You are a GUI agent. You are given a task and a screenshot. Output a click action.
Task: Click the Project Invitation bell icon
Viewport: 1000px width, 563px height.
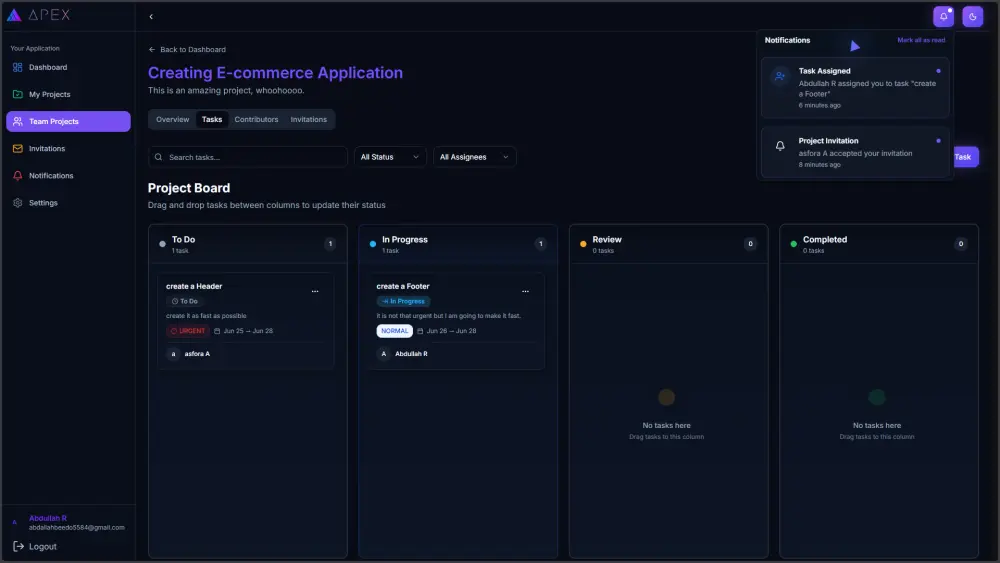[x=780, y=146]
